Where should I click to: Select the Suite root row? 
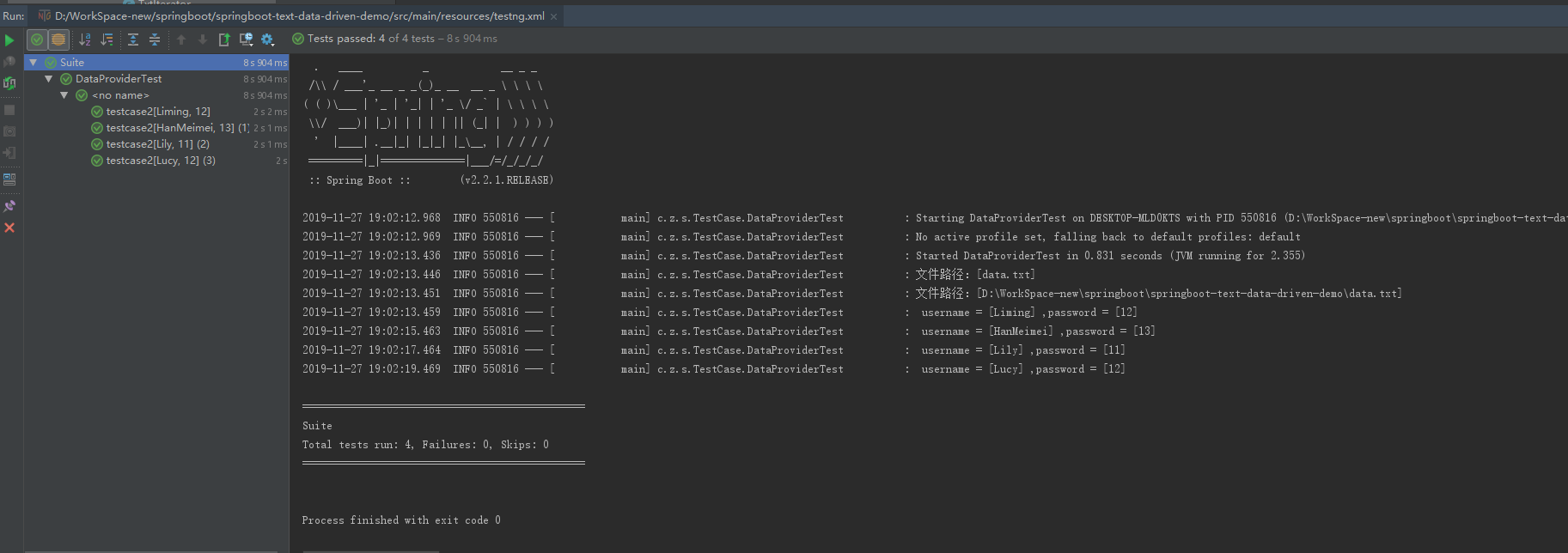click(x=156, y=63)
